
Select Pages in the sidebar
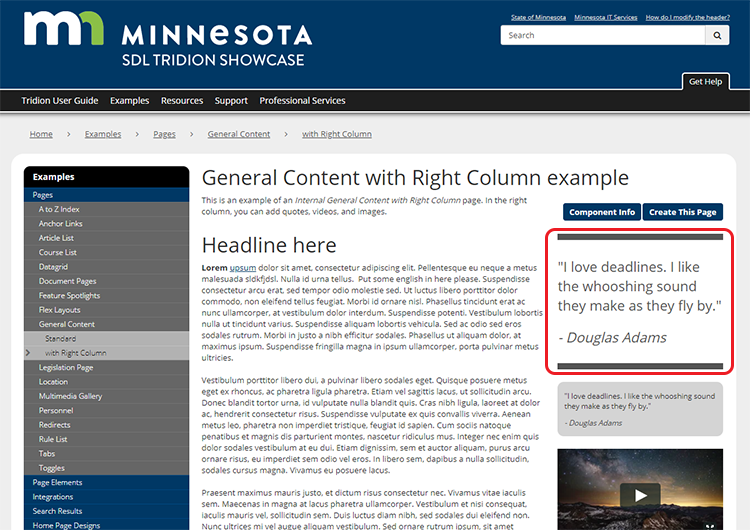coord(107,195)
